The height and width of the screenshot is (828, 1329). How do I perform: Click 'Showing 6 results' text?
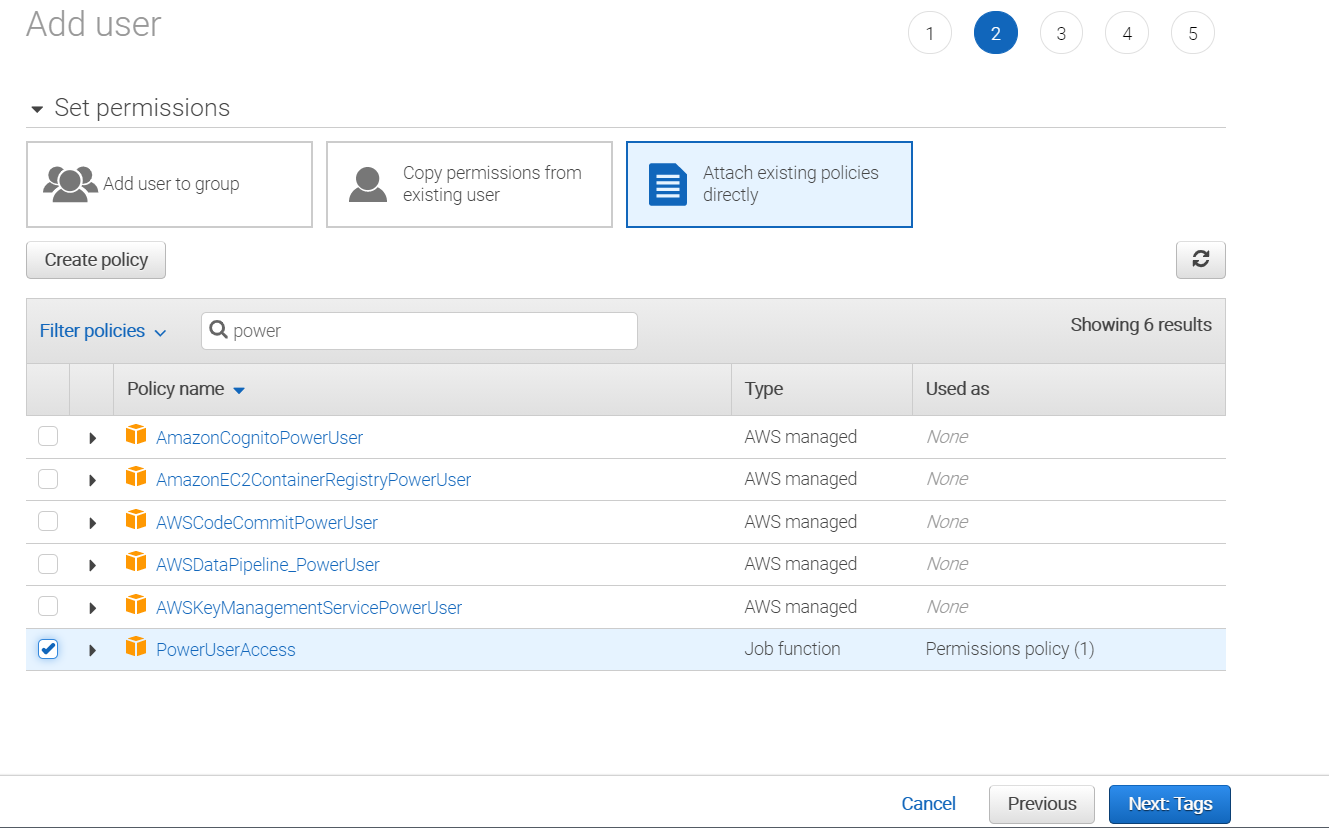point(1141,325)
